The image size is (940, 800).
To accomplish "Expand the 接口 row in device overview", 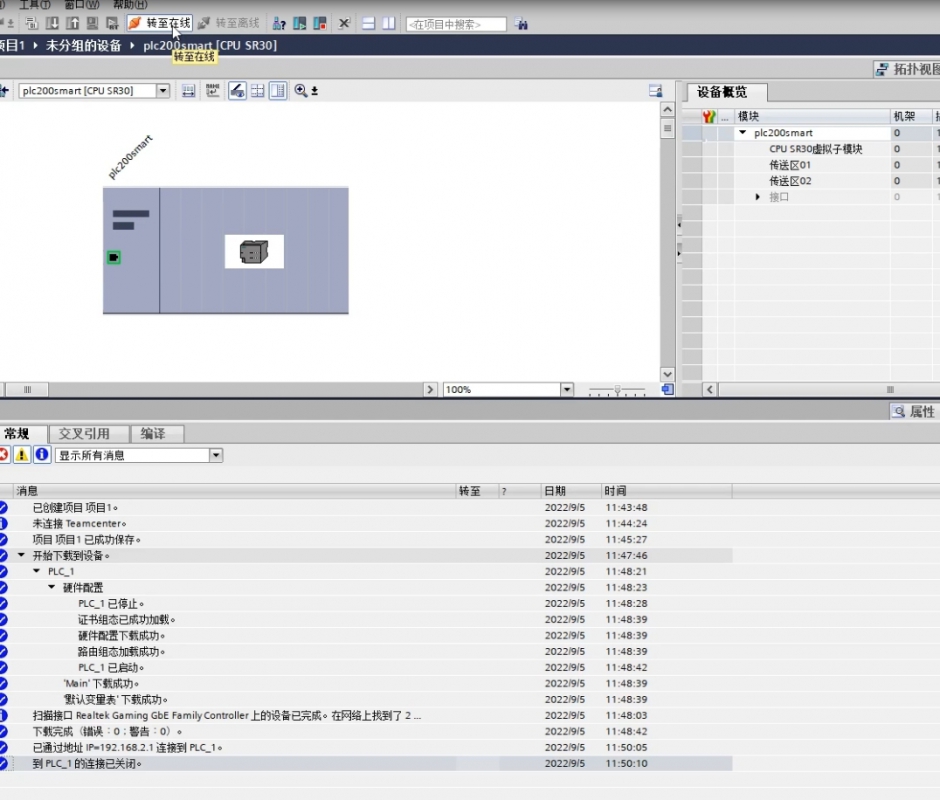I will (758, 197).
